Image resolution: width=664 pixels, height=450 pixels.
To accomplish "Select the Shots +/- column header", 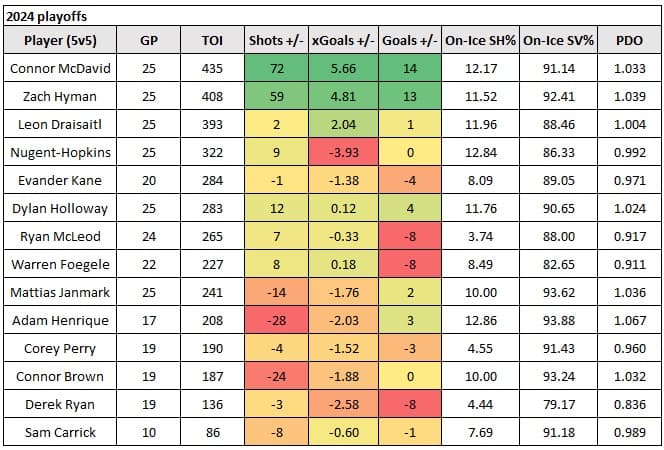I will 275,42.
